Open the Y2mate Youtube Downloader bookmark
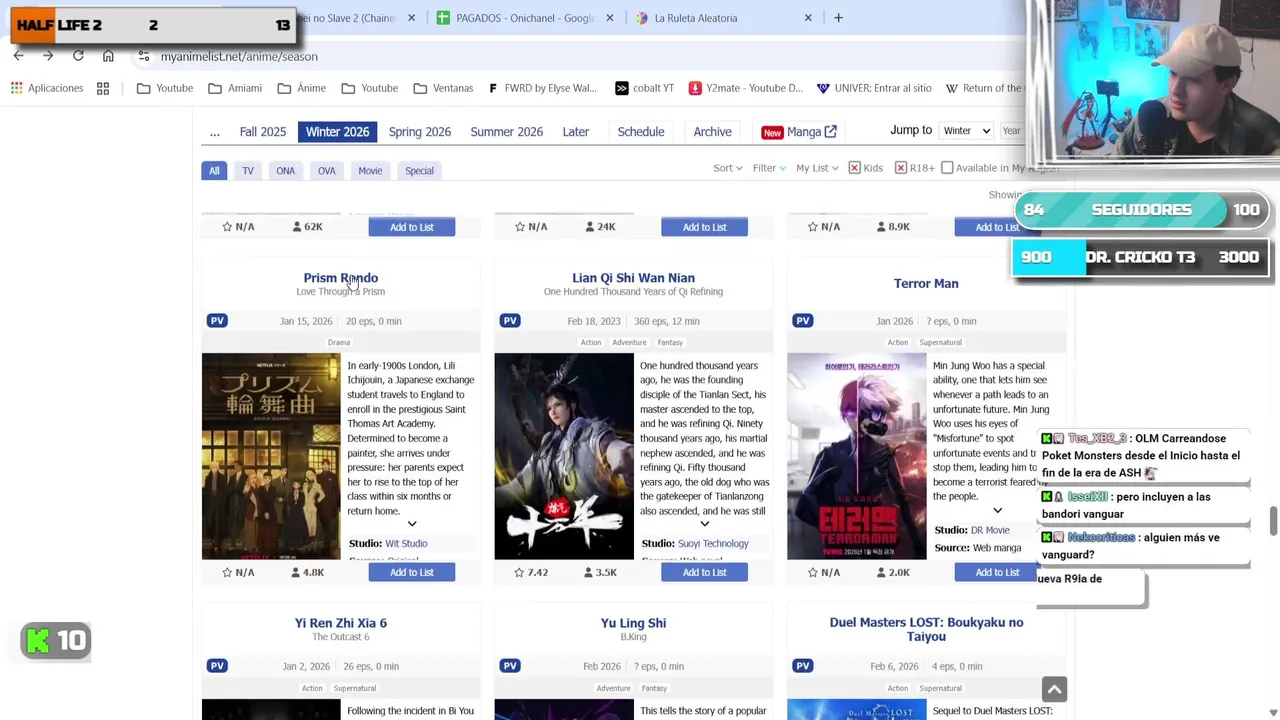The image size is (1280, 720). coord(745,88)
